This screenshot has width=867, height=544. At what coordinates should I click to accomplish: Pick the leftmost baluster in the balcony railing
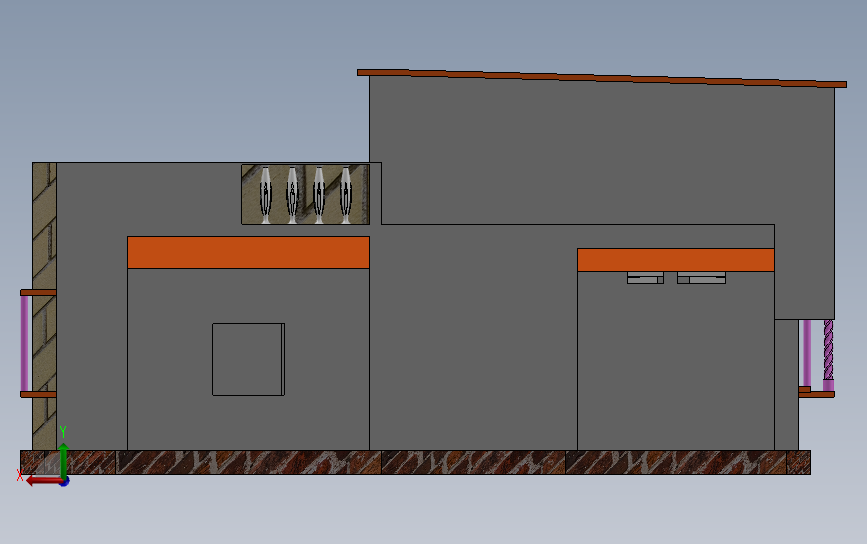pyautogui.click(x=266, y=196)
